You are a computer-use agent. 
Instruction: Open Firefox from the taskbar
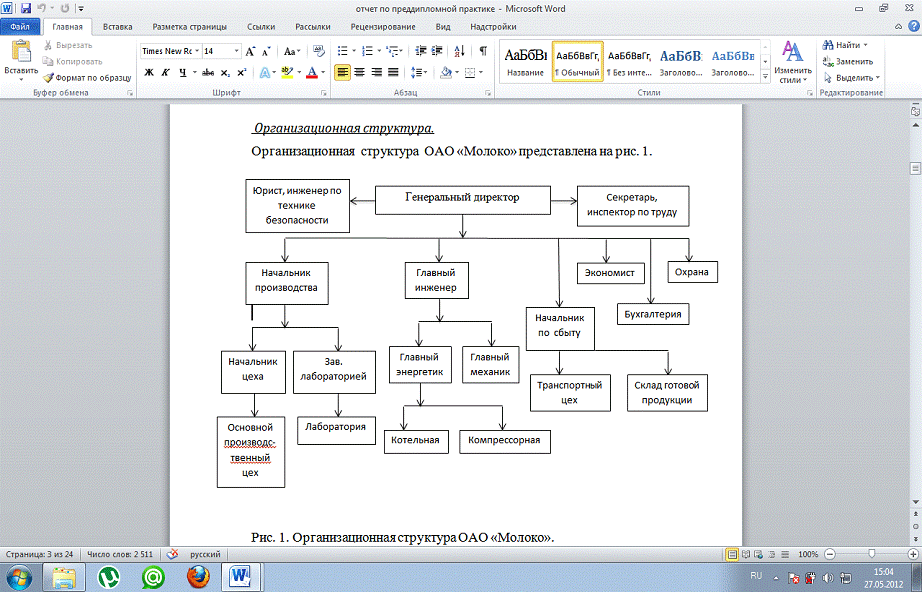[x=198, y=576]
